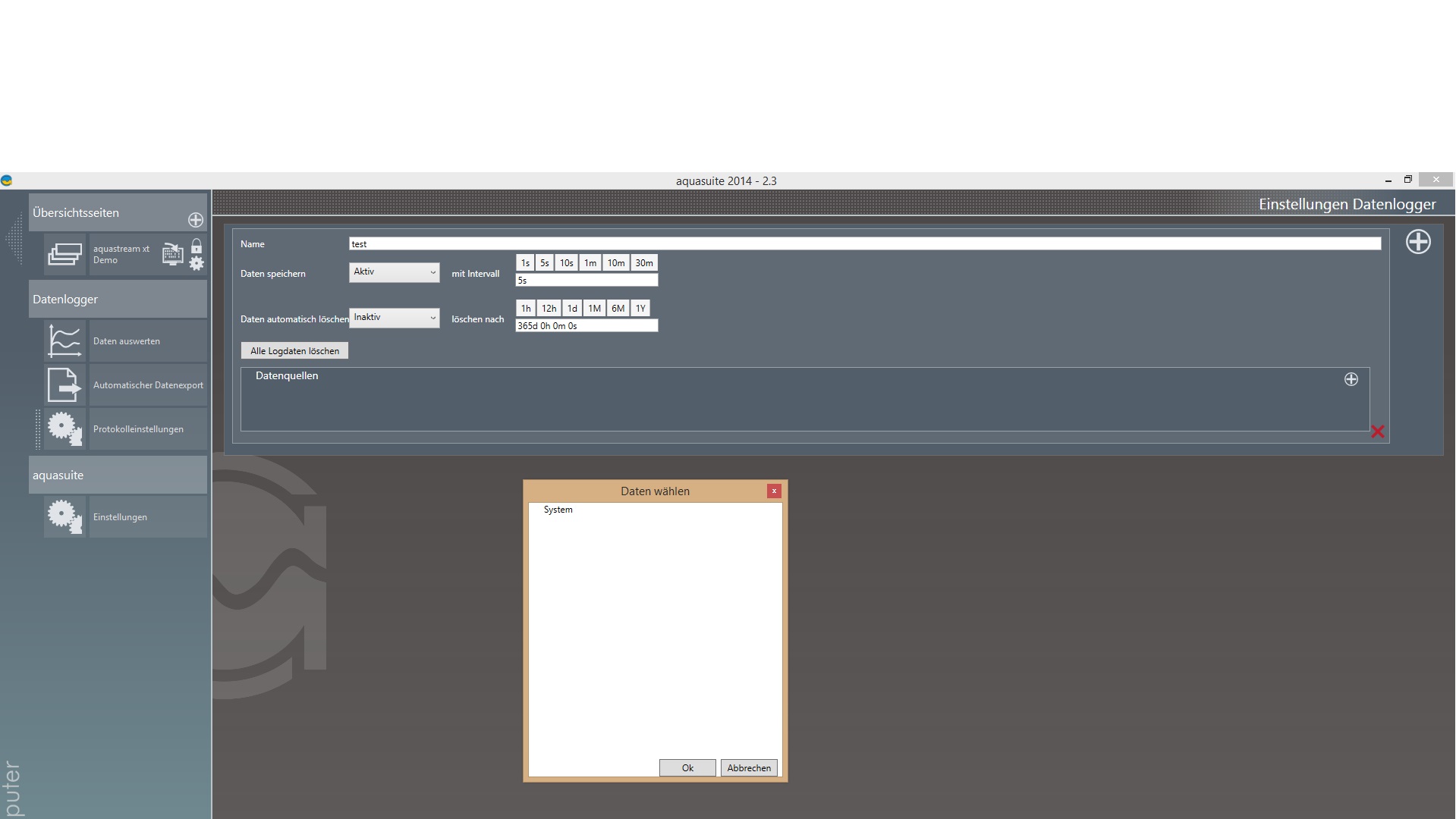Screen dimensions: 1456x819
Task: Click Alle Logdaten löschen button
Action: (x=295, y=350)
